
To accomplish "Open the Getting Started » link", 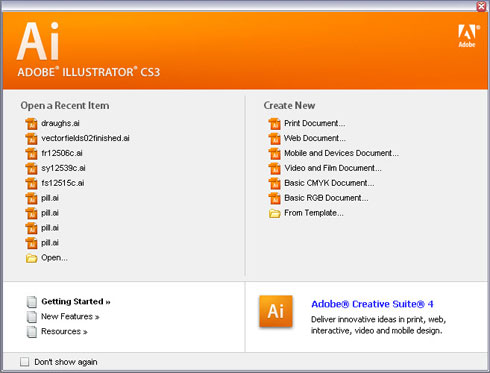I will pos(76,302).
